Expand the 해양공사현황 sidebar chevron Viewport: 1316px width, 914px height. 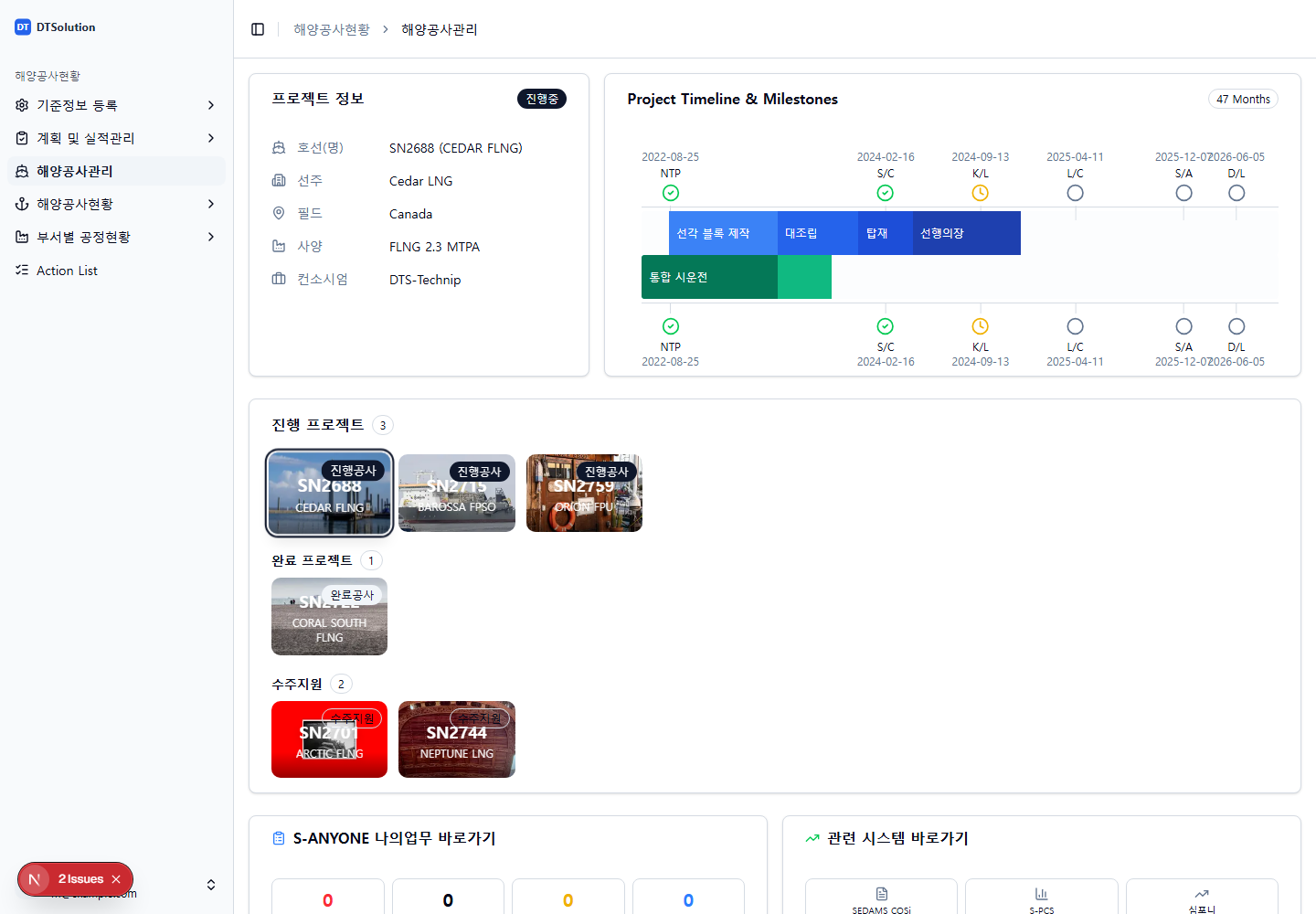[x=211, y=204]
